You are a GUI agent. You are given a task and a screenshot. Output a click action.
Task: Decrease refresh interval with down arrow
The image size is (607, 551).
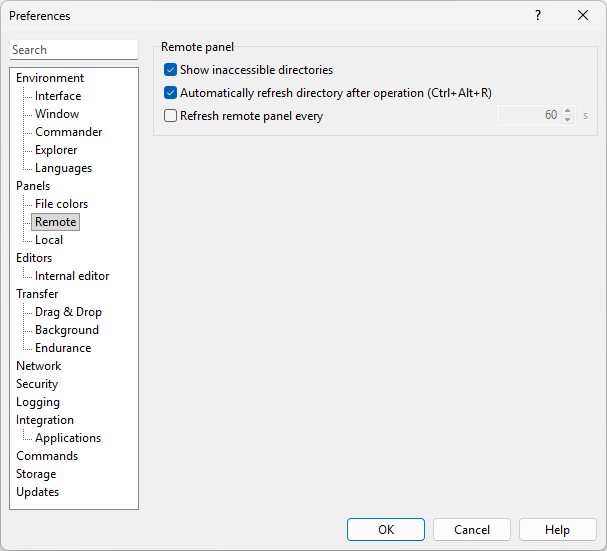pyautogui.click(x=568, y=120)
